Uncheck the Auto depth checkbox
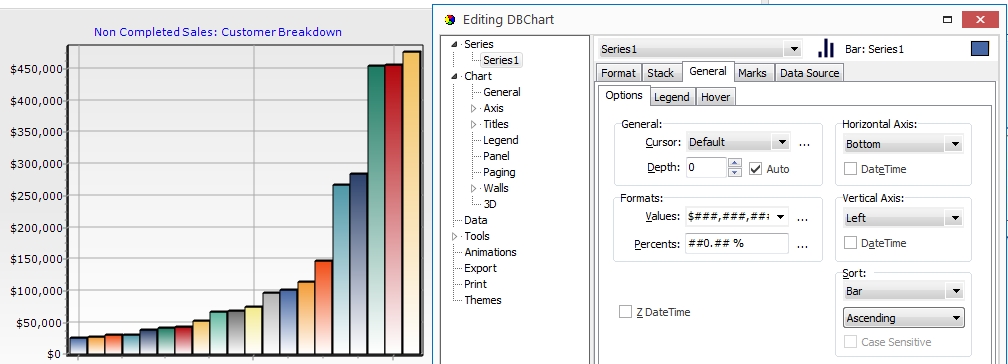The image size is (1008, 364). point(755,169)
